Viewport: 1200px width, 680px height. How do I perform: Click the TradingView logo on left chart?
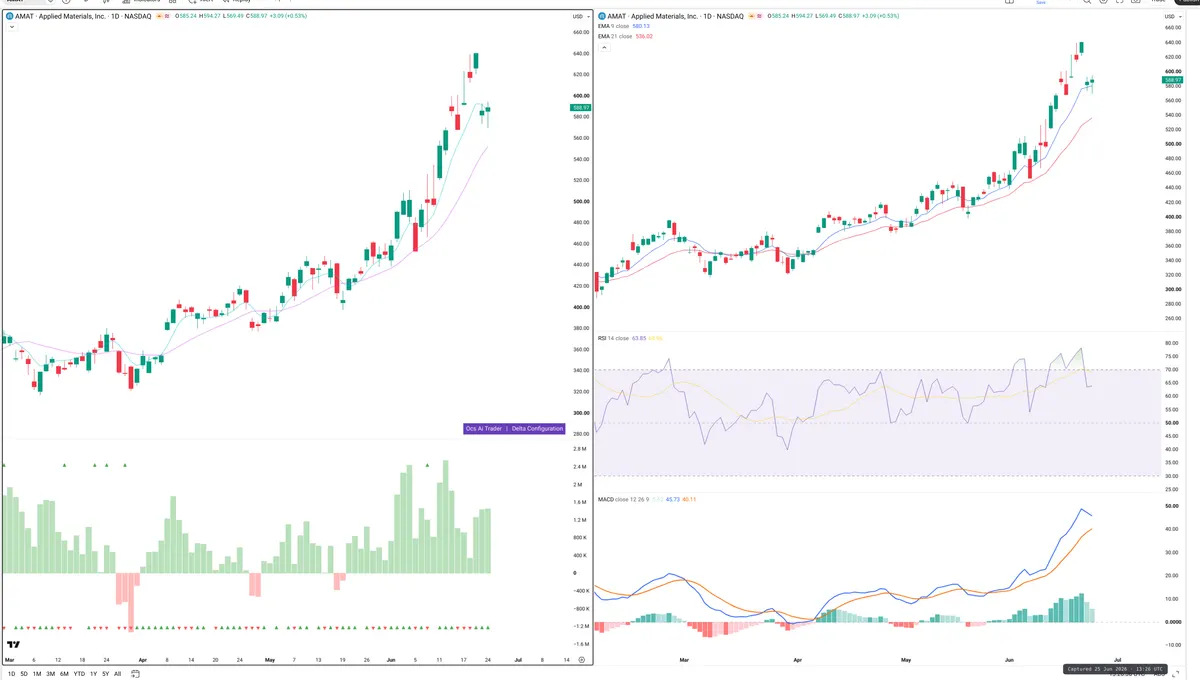coord(14,646)
